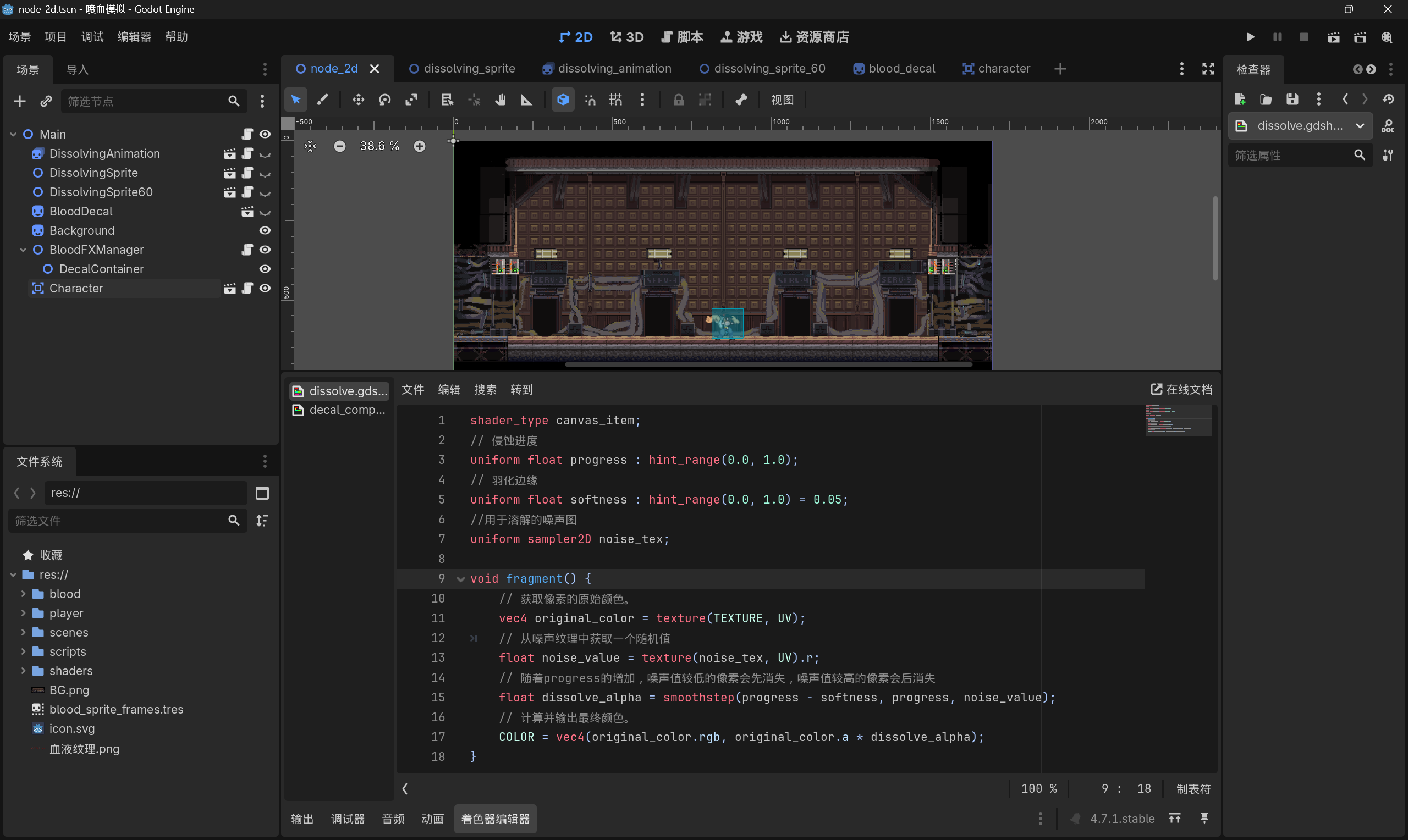Open the 编辑器 menu

134,37
